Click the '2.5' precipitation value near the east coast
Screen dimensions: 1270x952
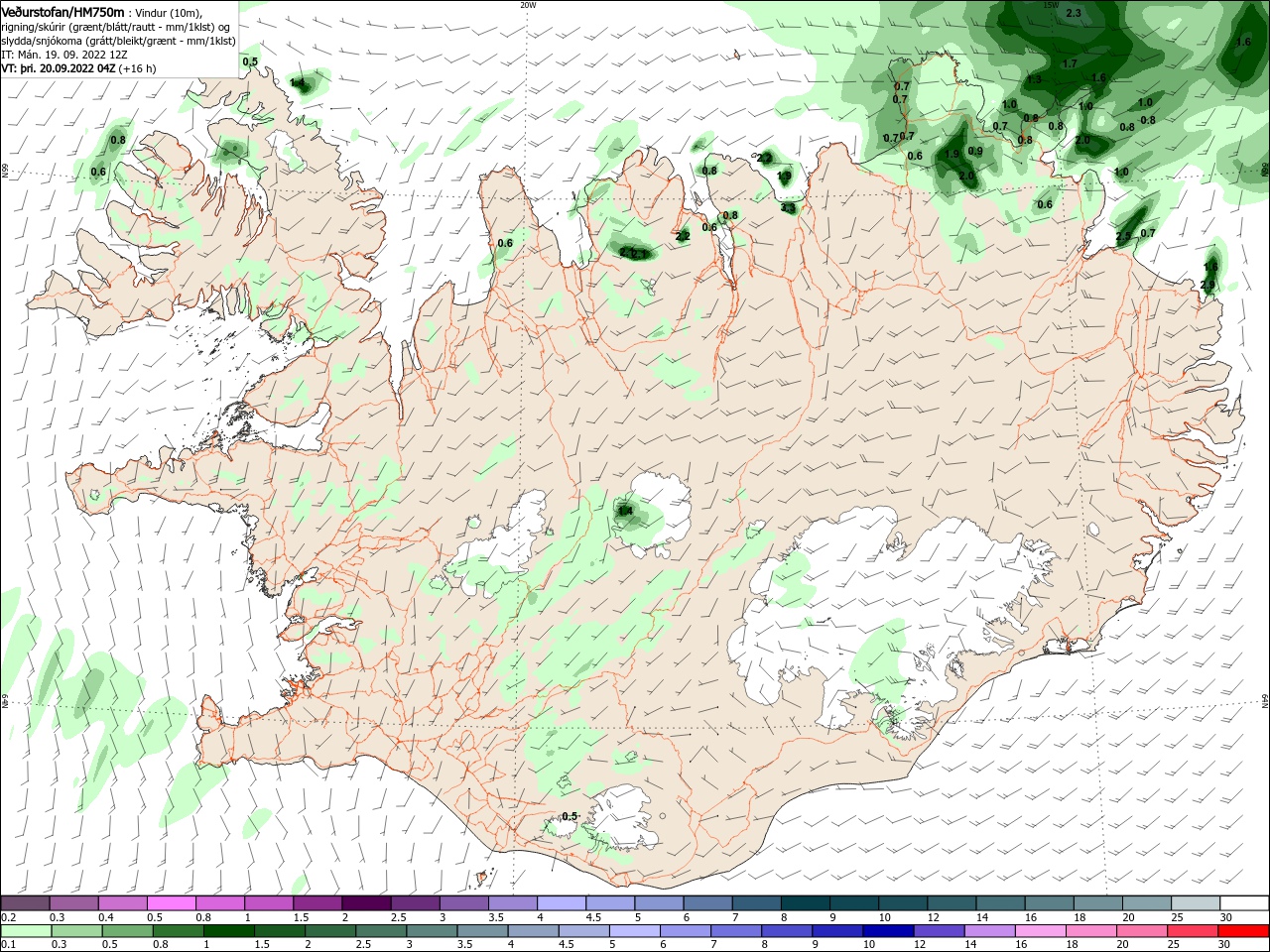1123,237
